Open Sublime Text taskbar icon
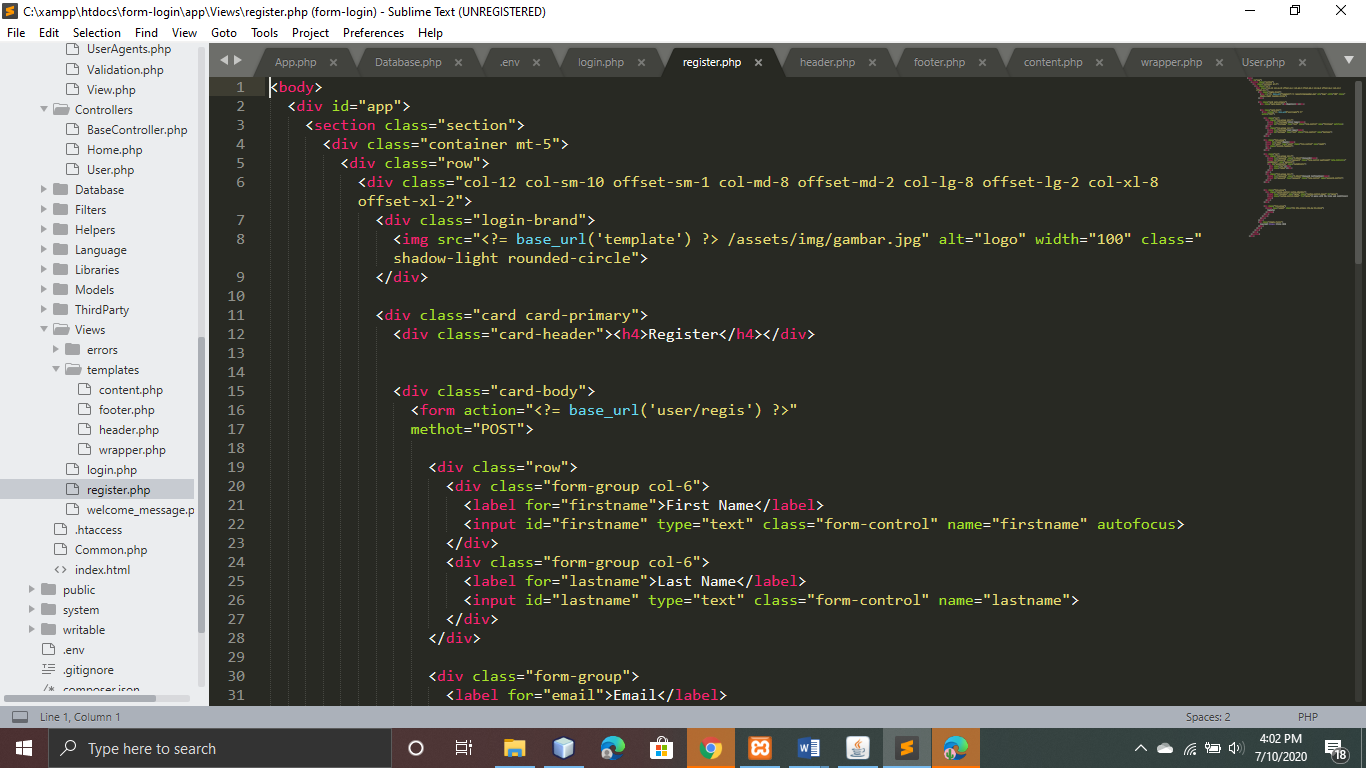The width and height of the screenshot is (1366, 768). (x=906, y=748)
